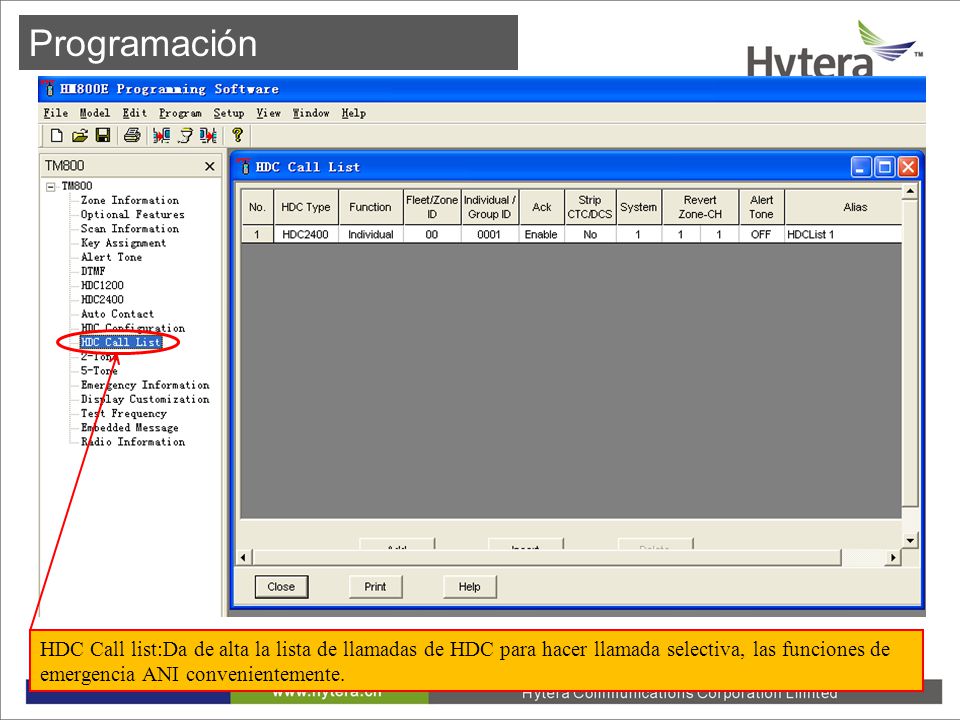
Task: Open the Edit menu
Action: tap(134, 113)
